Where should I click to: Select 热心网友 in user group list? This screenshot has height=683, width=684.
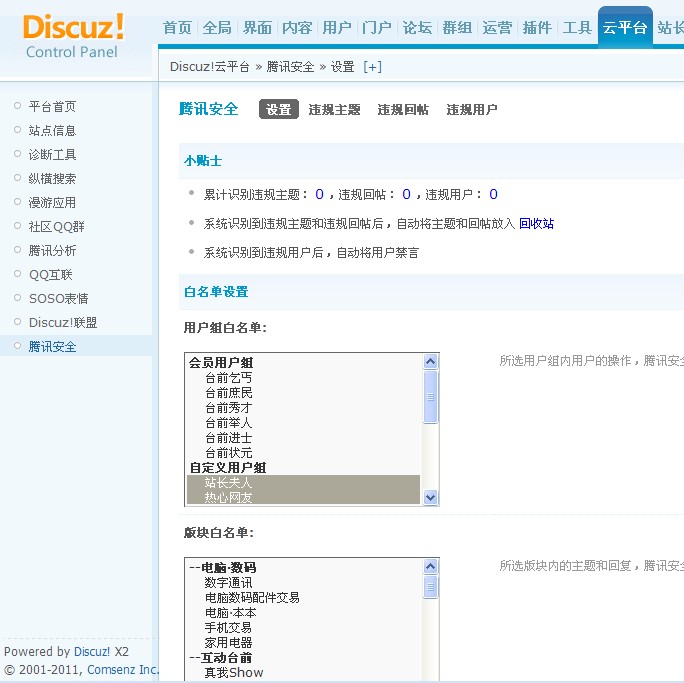(x=304, y=497)
